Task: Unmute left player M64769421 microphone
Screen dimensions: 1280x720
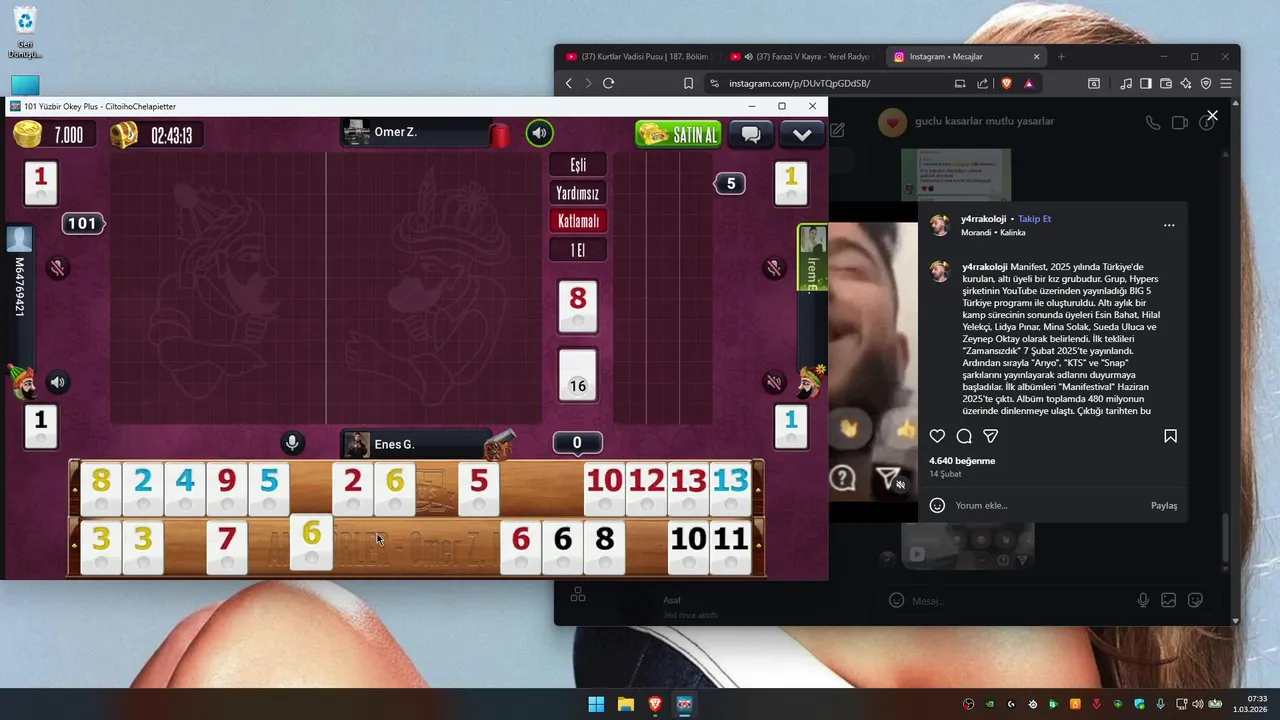Action: click(58, 268)
